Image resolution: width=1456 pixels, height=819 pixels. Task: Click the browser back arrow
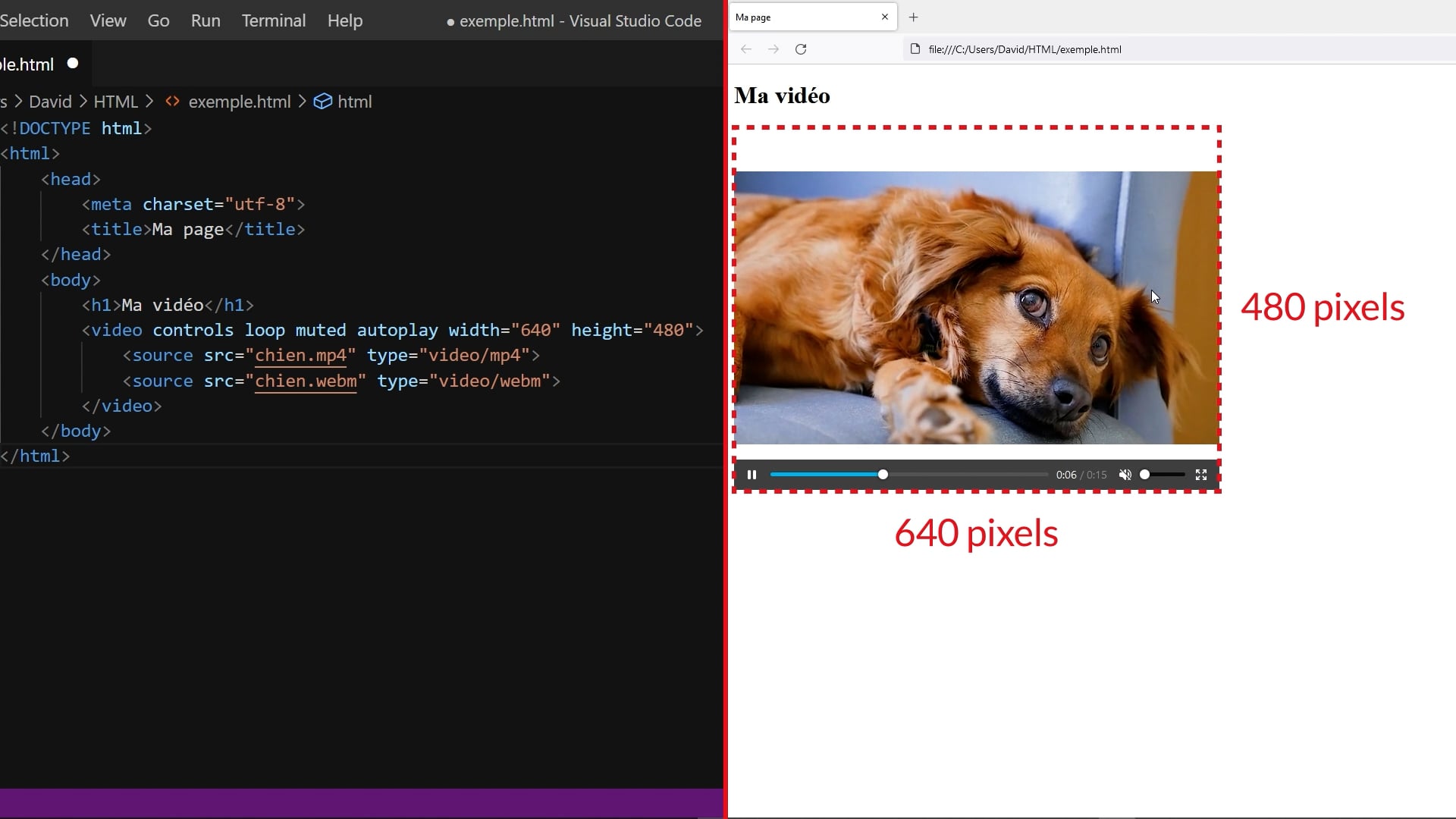point(746,49)
